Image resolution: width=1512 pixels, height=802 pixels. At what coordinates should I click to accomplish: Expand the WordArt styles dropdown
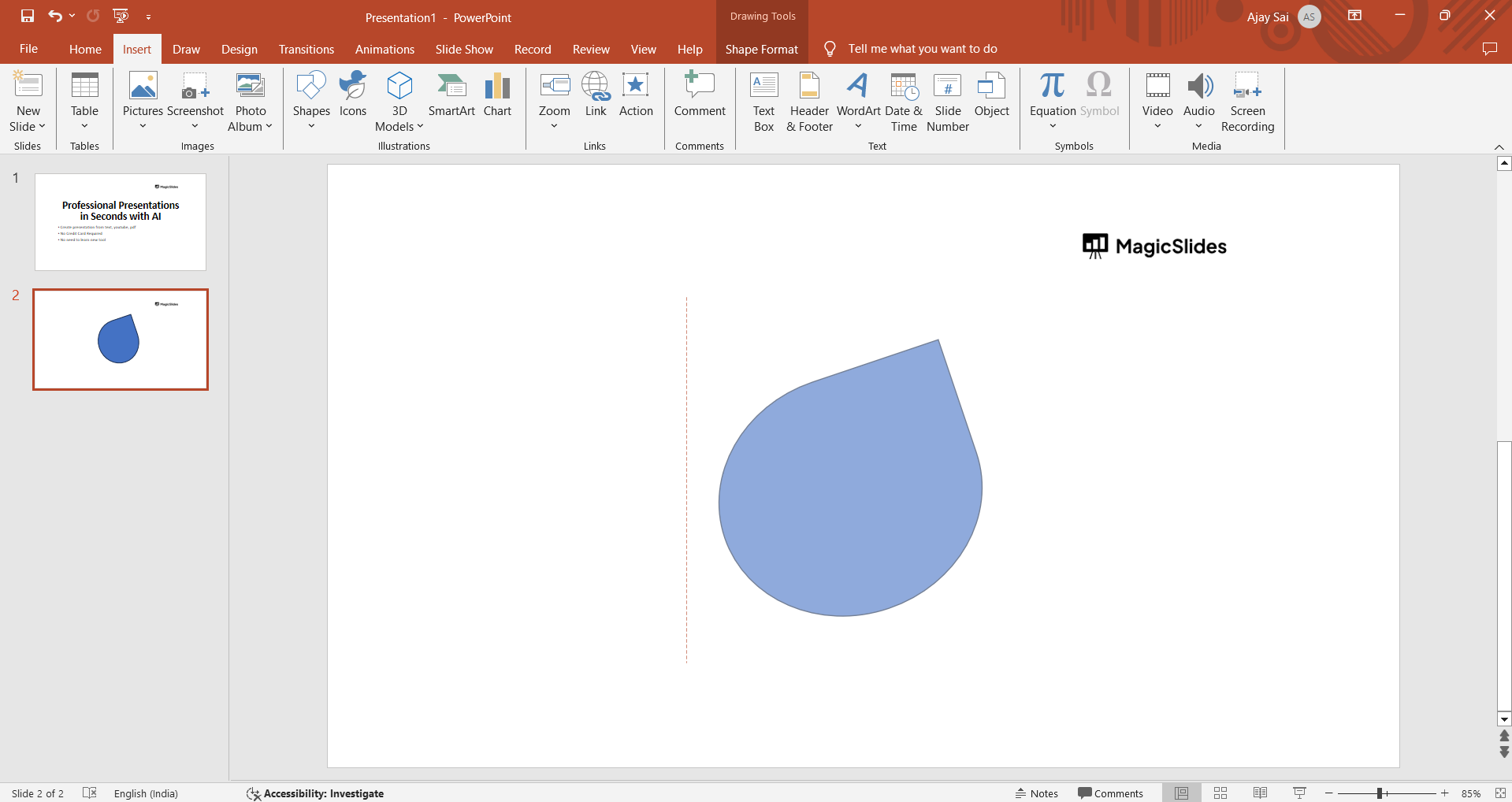[858, 126]
